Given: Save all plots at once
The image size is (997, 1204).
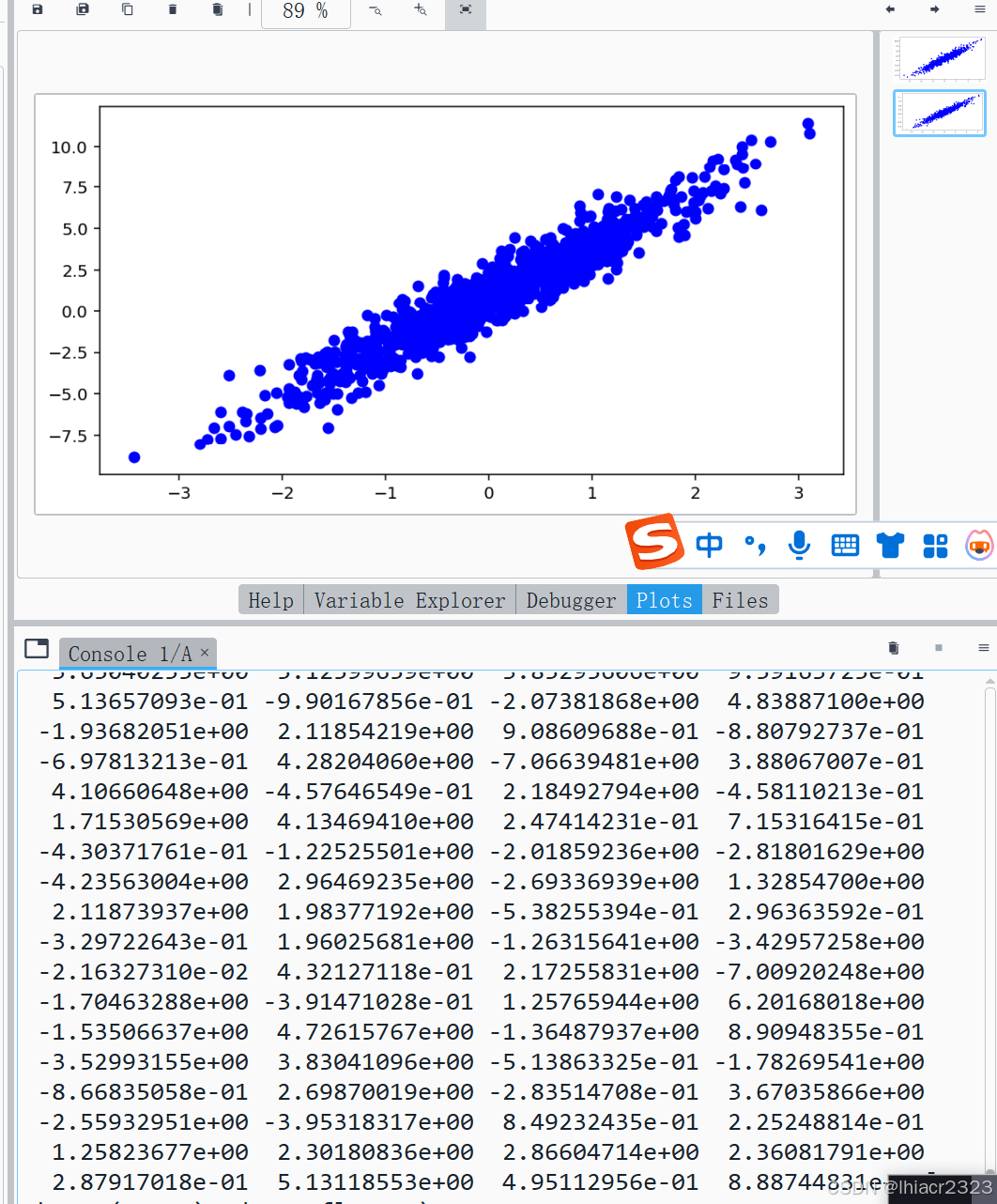Looking at the screenshot, I should pos(82,9).
